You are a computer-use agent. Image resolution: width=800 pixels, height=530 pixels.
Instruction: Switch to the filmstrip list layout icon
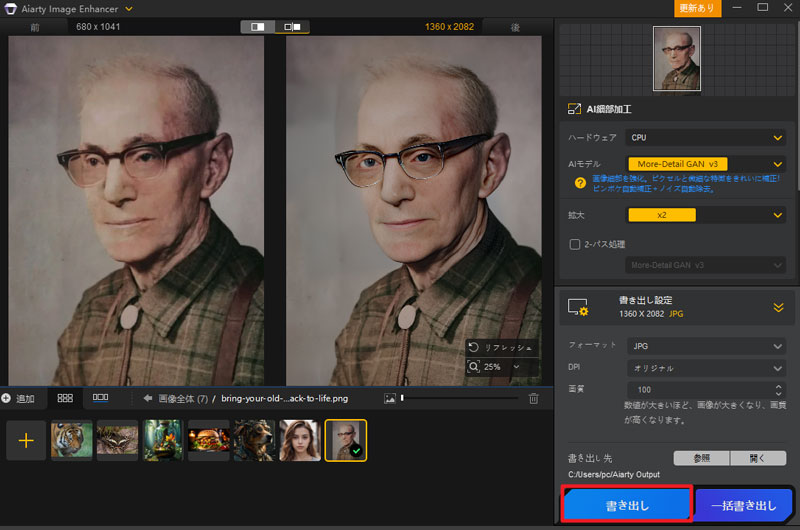(x=100, y=398)
